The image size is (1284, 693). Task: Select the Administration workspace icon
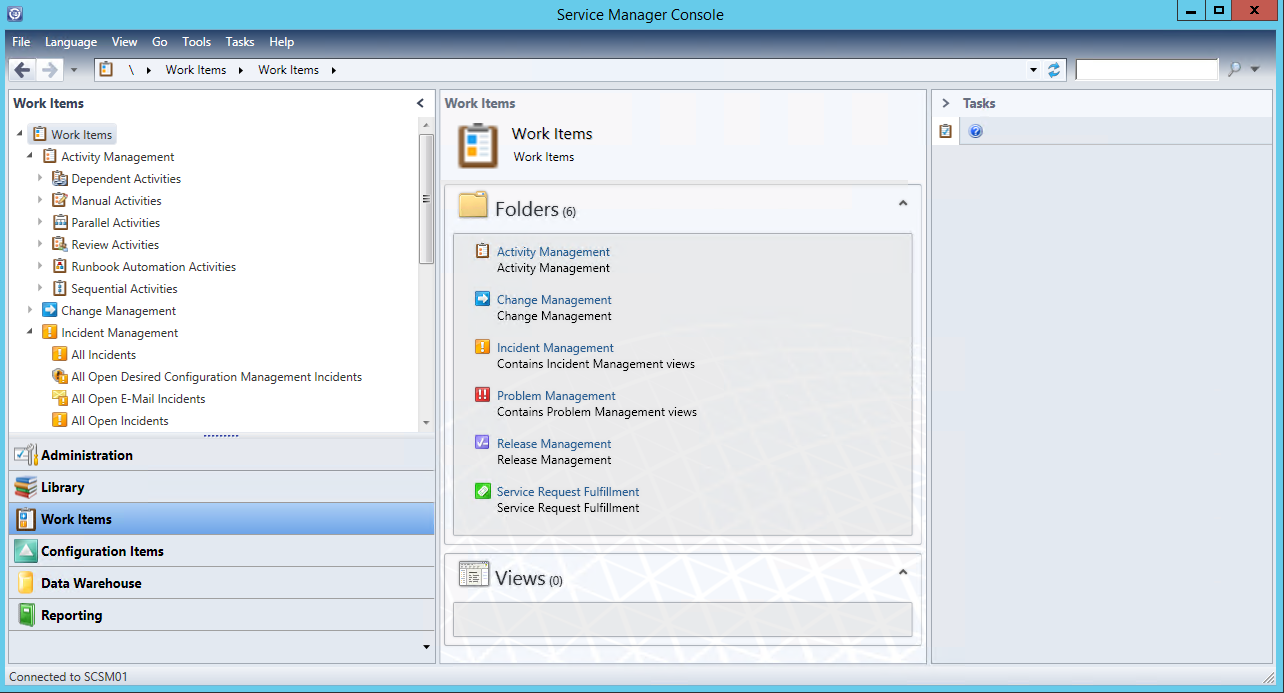(x=25, y=455)
